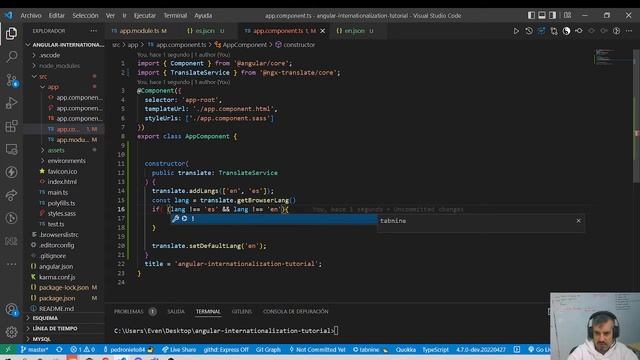This screenshot has width=640, height=360.
Task: Open the CONSOLA DE DEPURACIÓN tab
Action: [x=296, y=311]
